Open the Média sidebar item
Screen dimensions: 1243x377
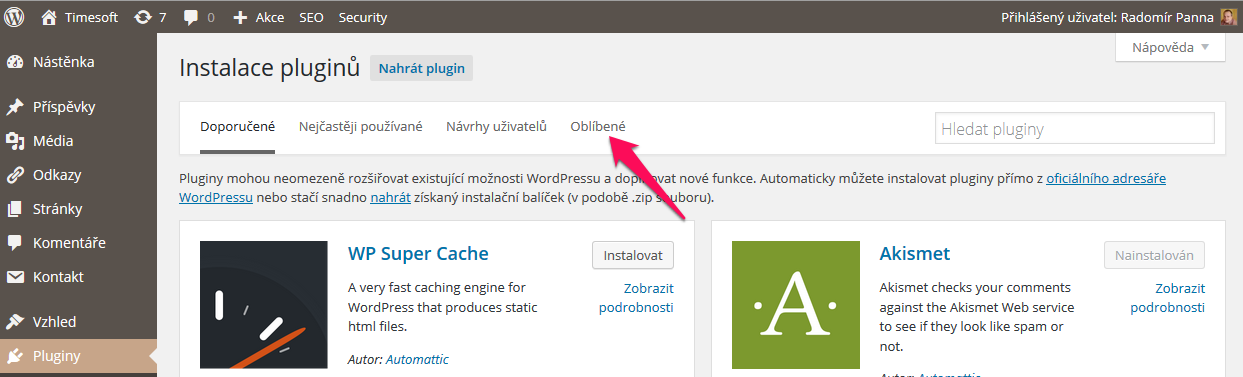(78, 141)
